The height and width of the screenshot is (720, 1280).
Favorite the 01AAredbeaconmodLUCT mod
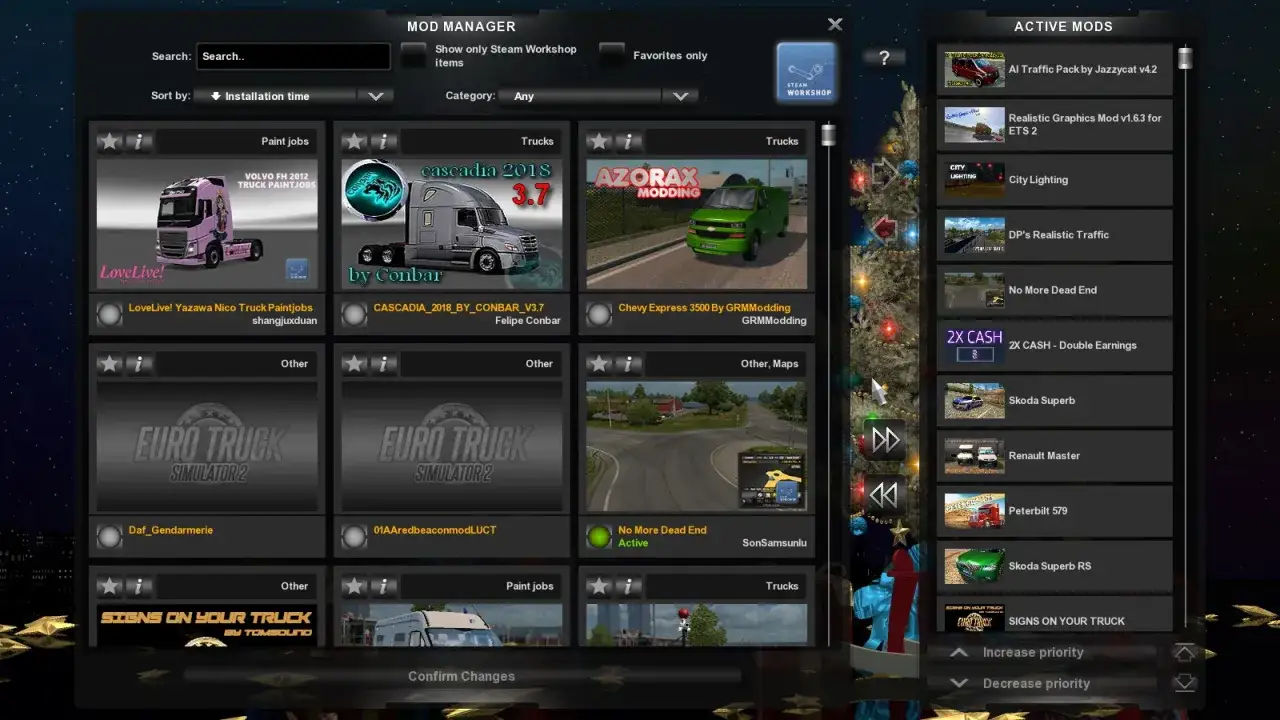tap(354, 364)
